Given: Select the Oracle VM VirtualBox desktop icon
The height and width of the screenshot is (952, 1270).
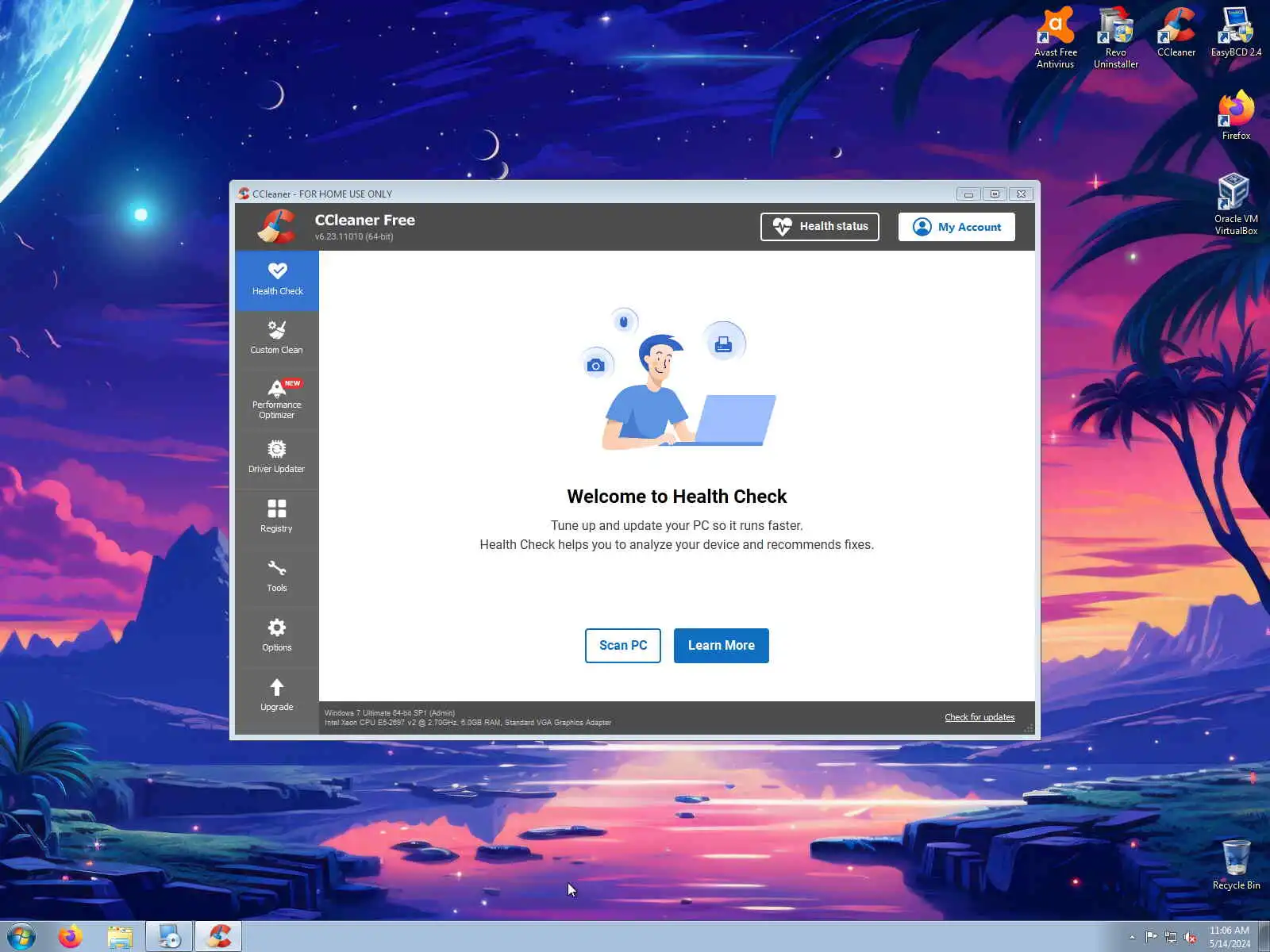Looking at the screenshot, I should tap(1236, 204).
